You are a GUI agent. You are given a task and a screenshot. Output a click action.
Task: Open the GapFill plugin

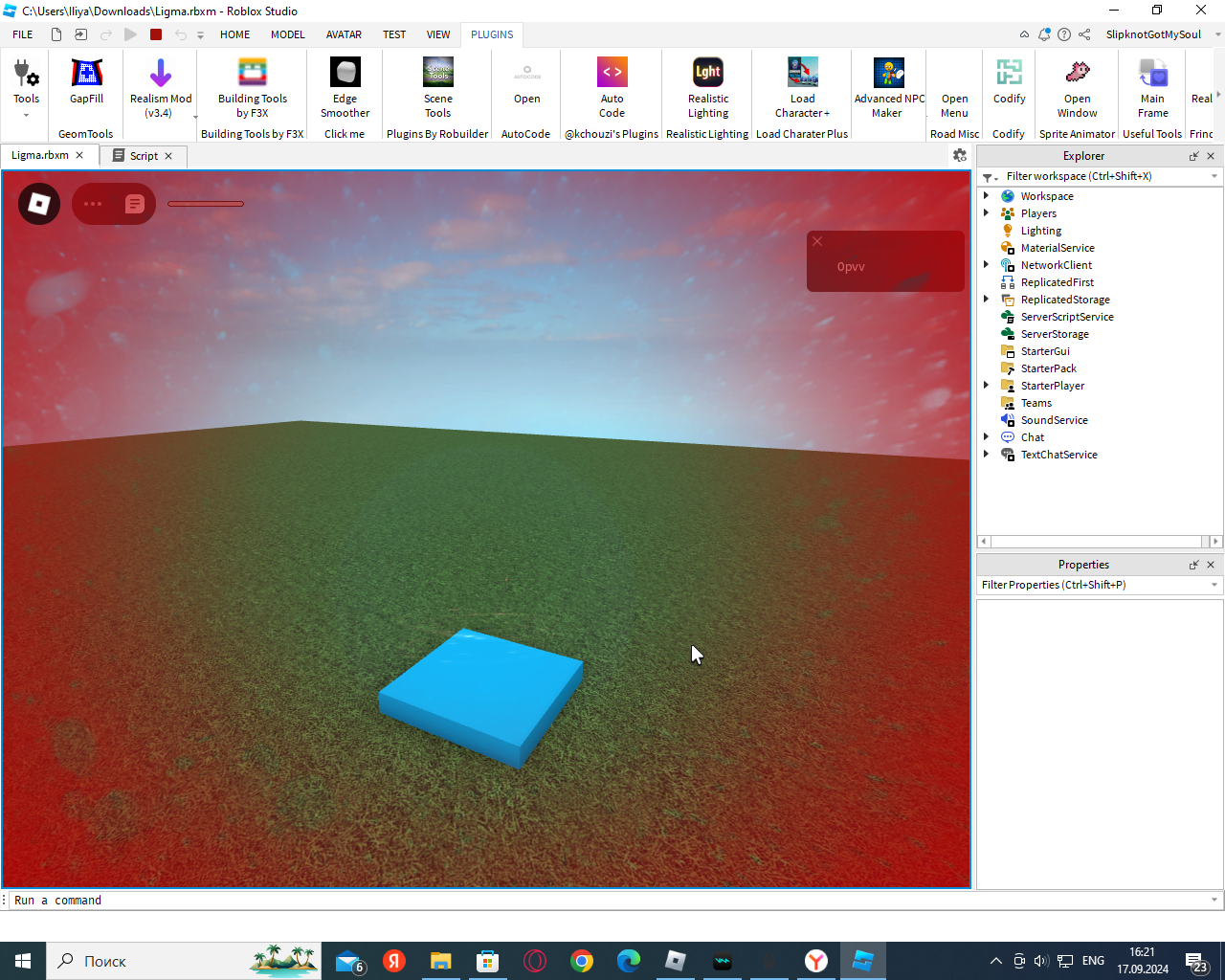[86, 82]
